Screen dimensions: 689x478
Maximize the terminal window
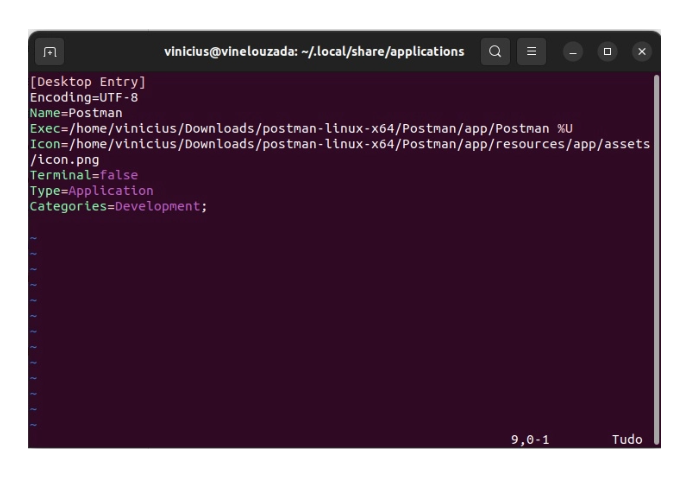click(x=607, y=52)
